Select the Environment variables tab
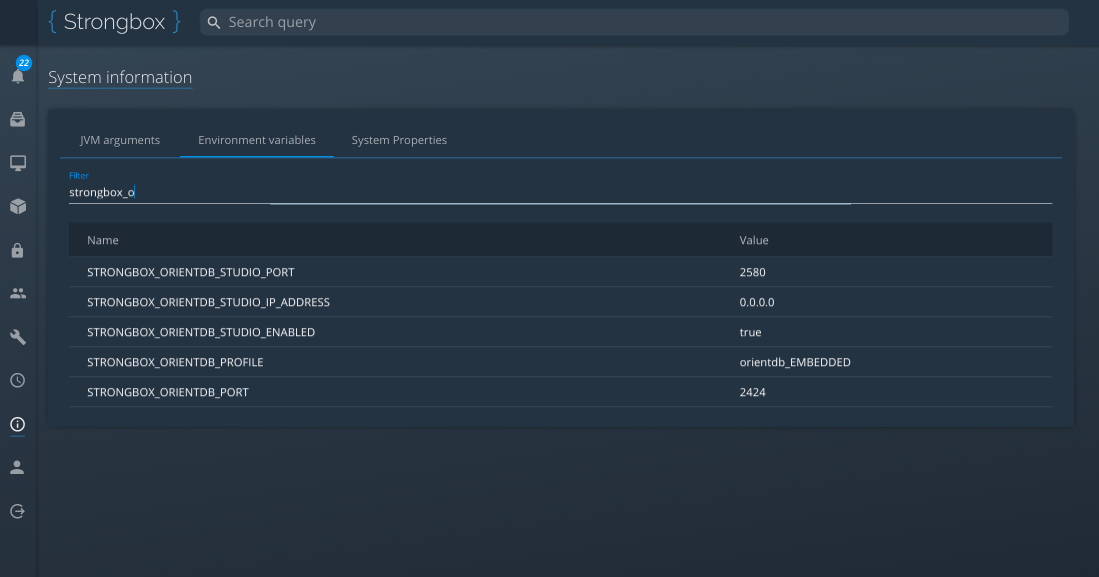The image size is (1099, 577). coord(257,140)
